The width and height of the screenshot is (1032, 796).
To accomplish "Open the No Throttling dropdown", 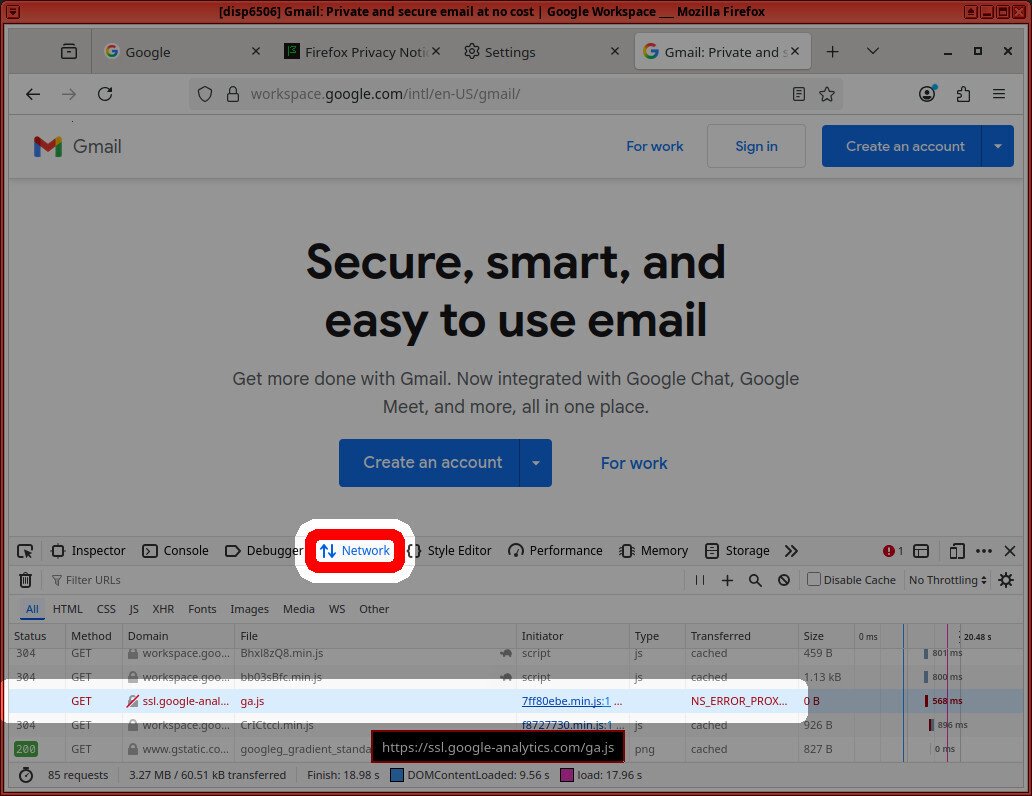I will point(944,580).
